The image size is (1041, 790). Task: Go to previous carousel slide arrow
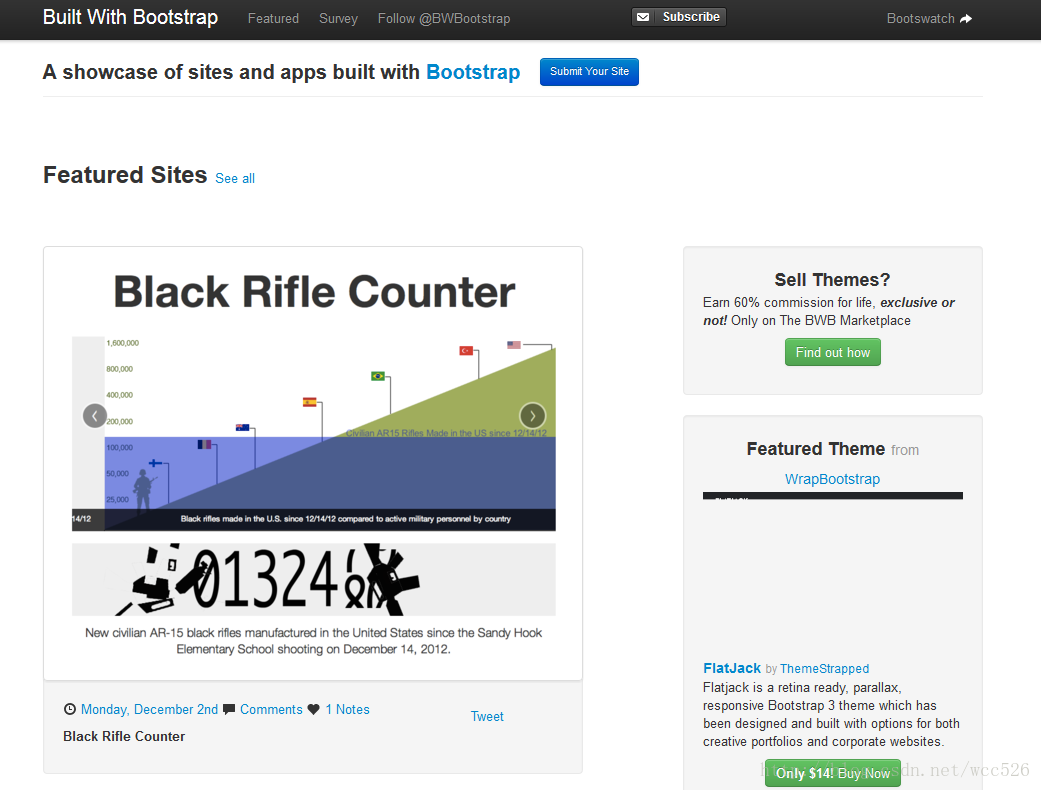pyautogui.click(x=95, y=416)
